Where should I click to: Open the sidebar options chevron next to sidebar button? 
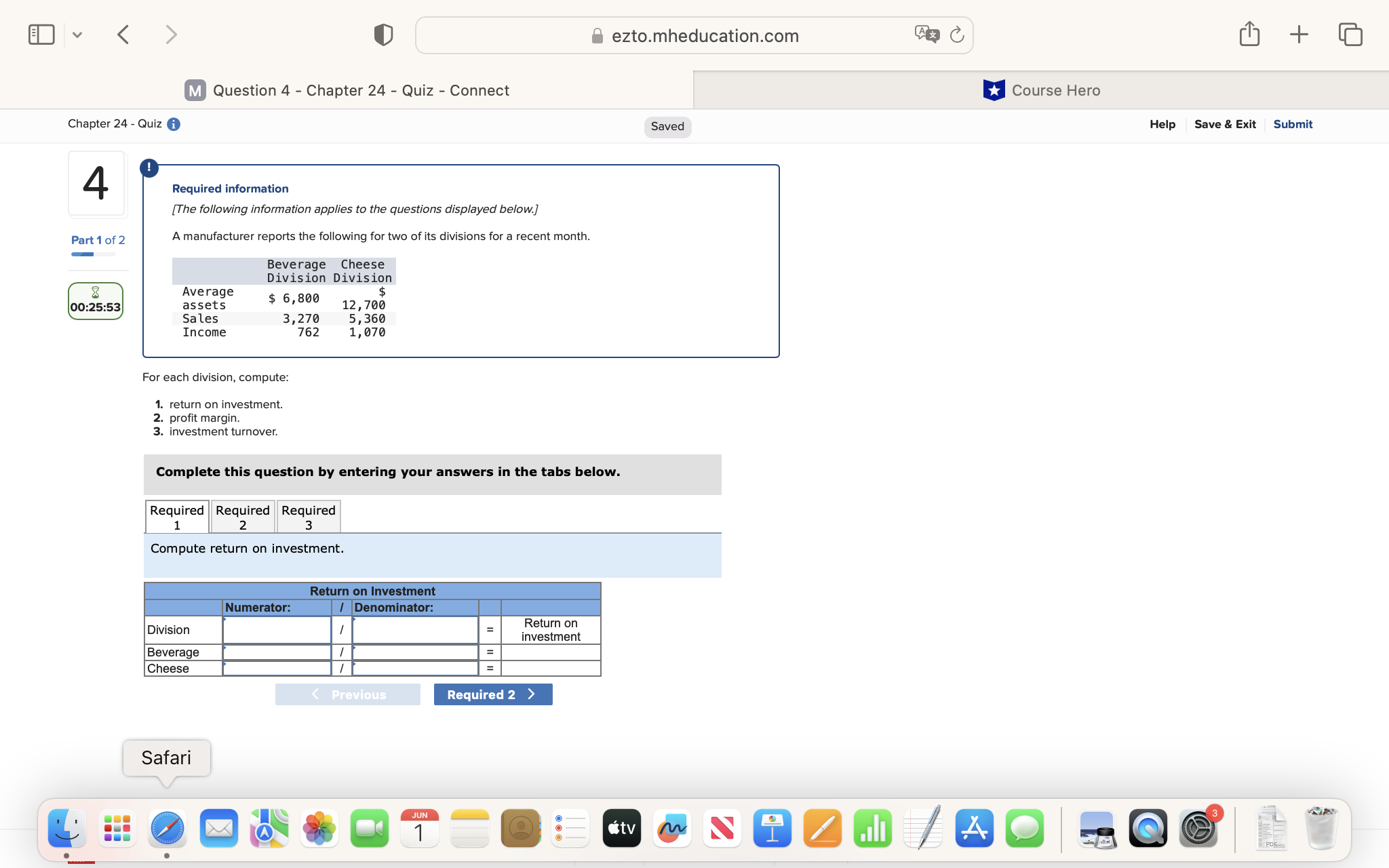tap(77, 34)
